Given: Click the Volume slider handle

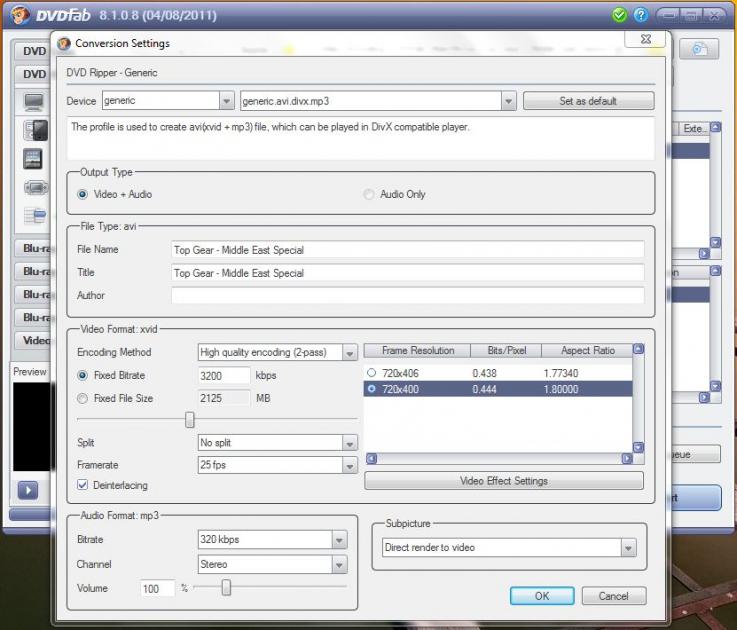Looking at the screenshot, I should click(226, 588).
